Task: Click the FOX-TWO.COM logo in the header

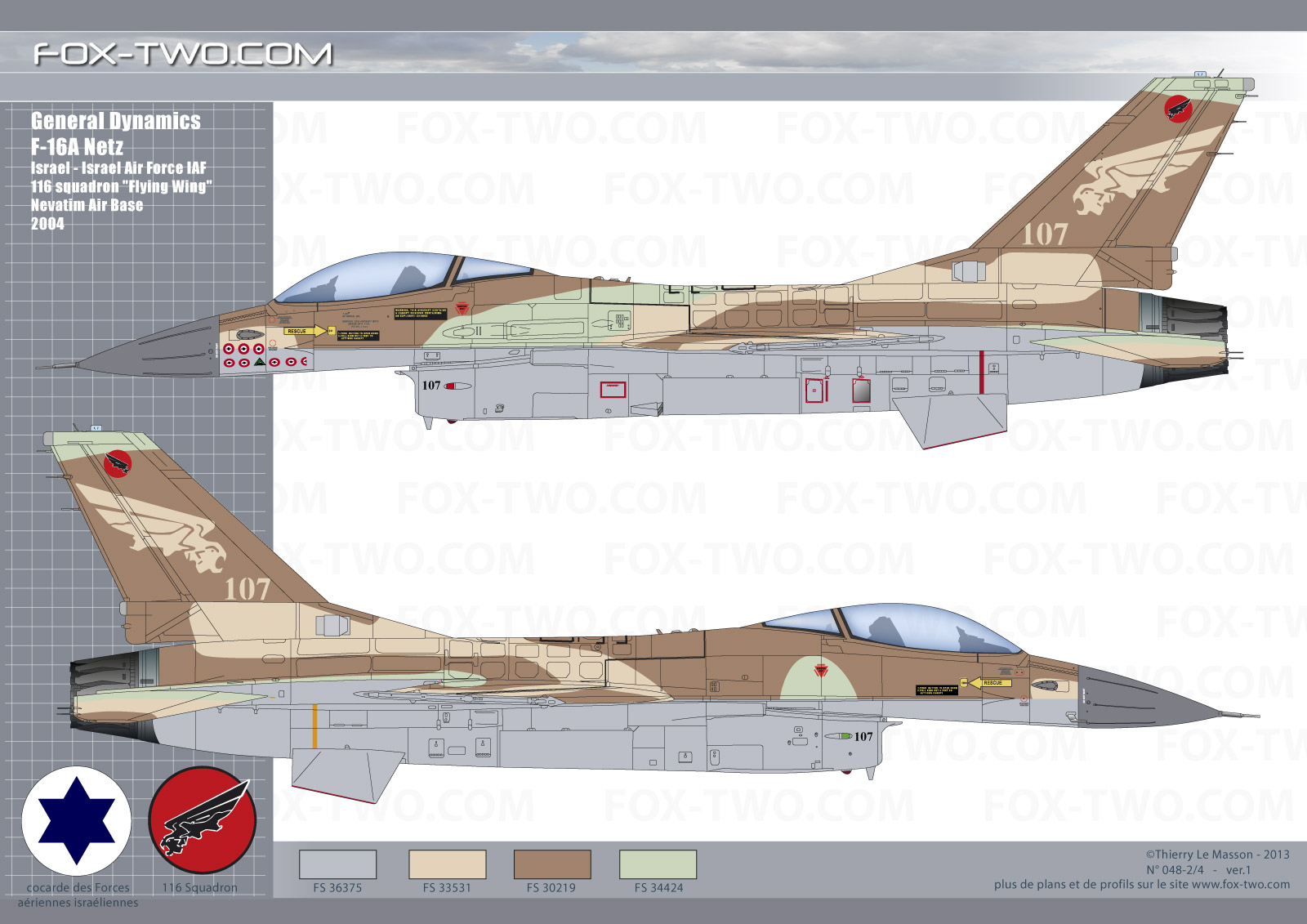Action: pos(183,54)
